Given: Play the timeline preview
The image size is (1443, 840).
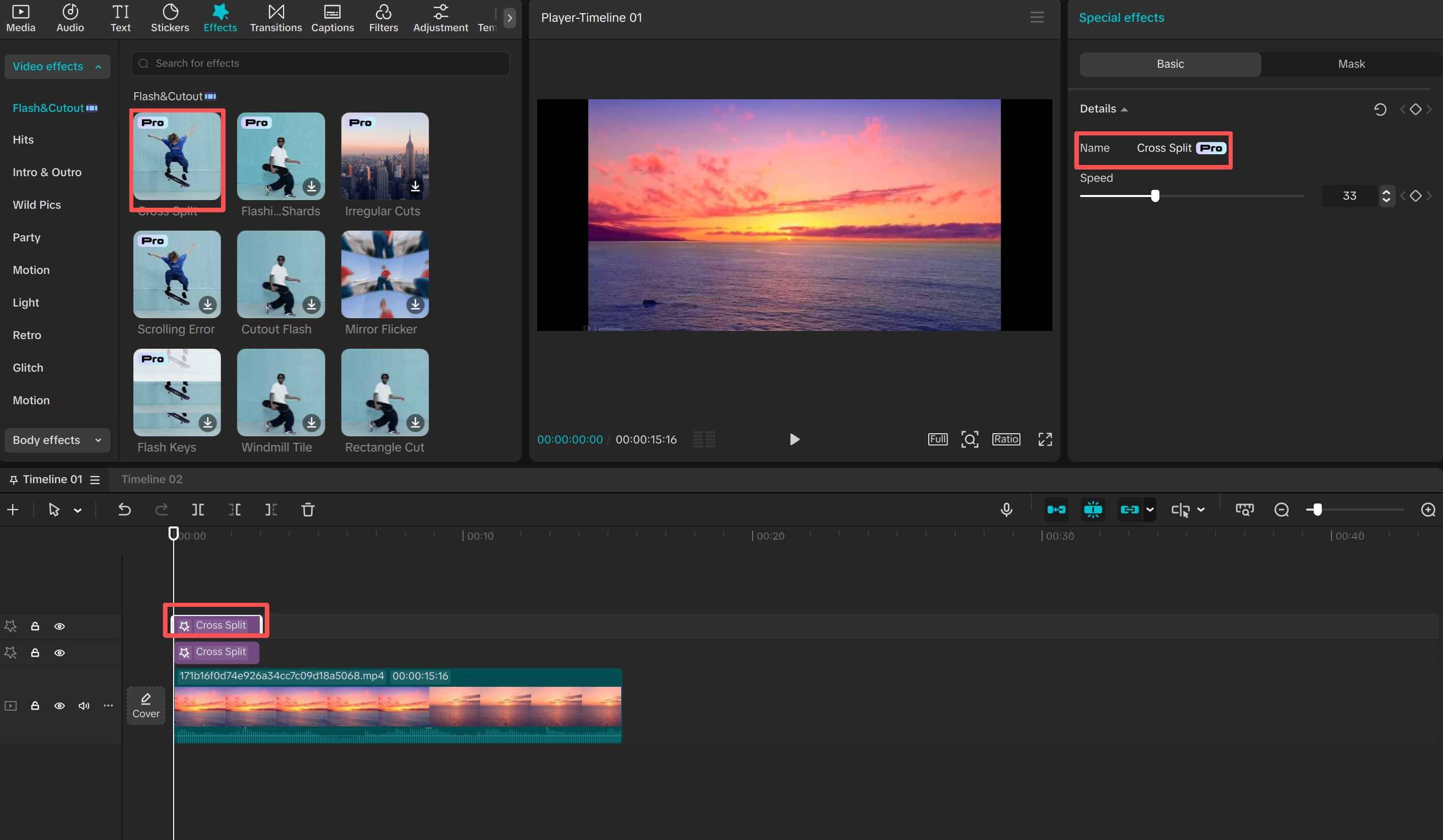Looking at the screenshot, I should pos(794,439).
